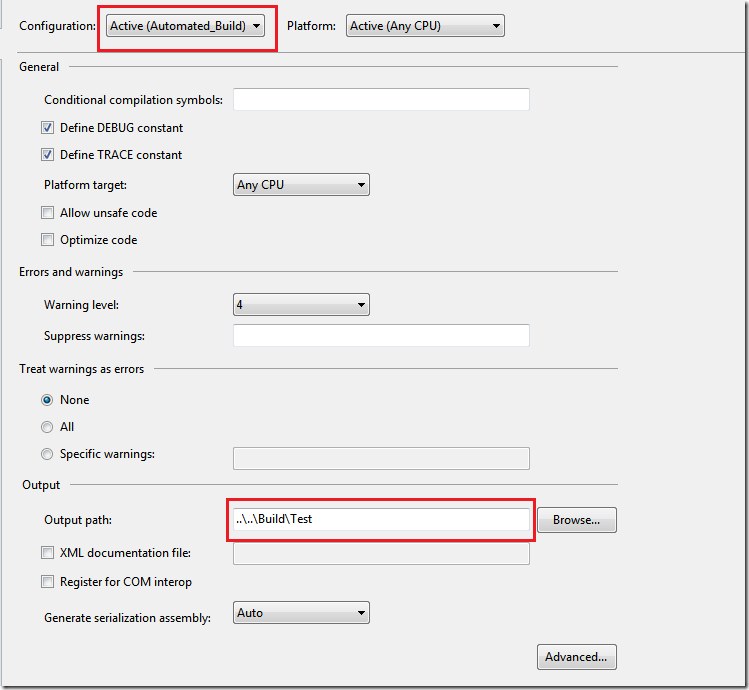749x690 pixels.
Task: Click the Advanced button
Action: [x=577, y=657]
